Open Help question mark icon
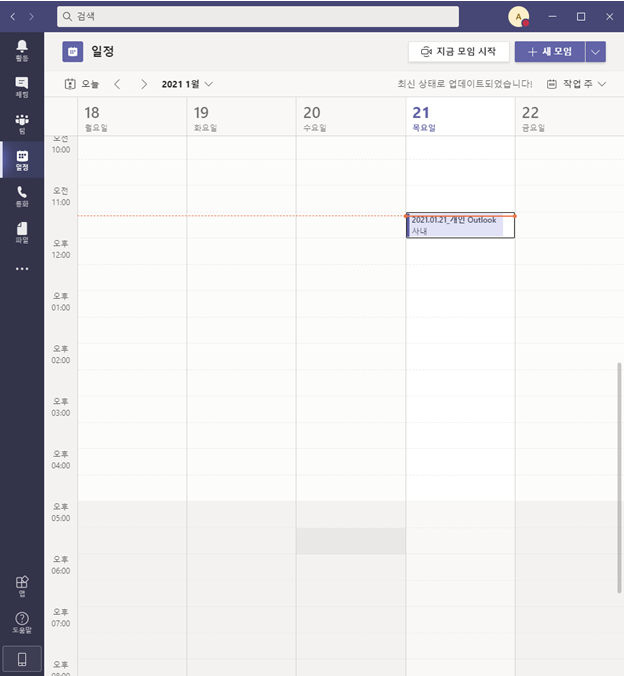 [x=22, y=623]
